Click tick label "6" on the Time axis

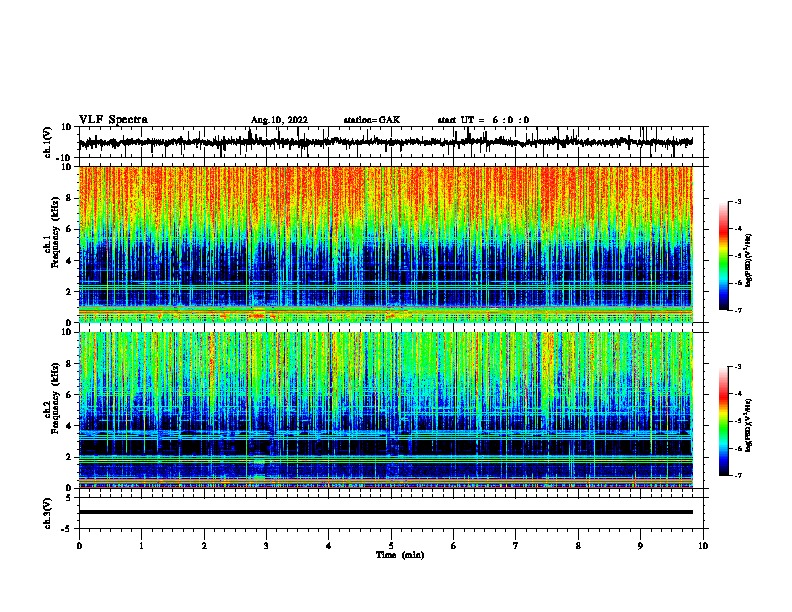[x=454, y=546]
